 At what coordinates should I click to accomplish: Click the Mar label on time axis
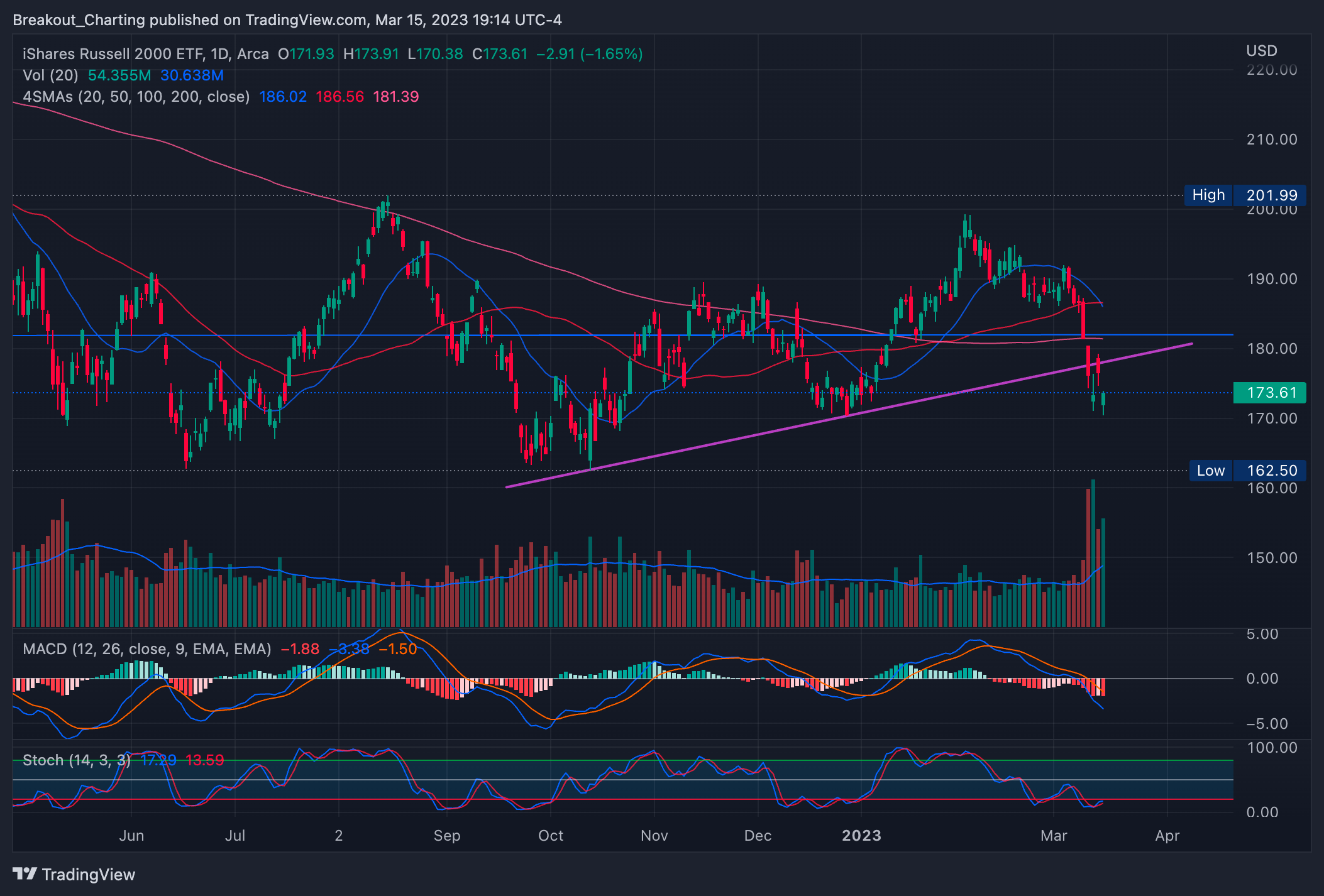pos(1054,836)
